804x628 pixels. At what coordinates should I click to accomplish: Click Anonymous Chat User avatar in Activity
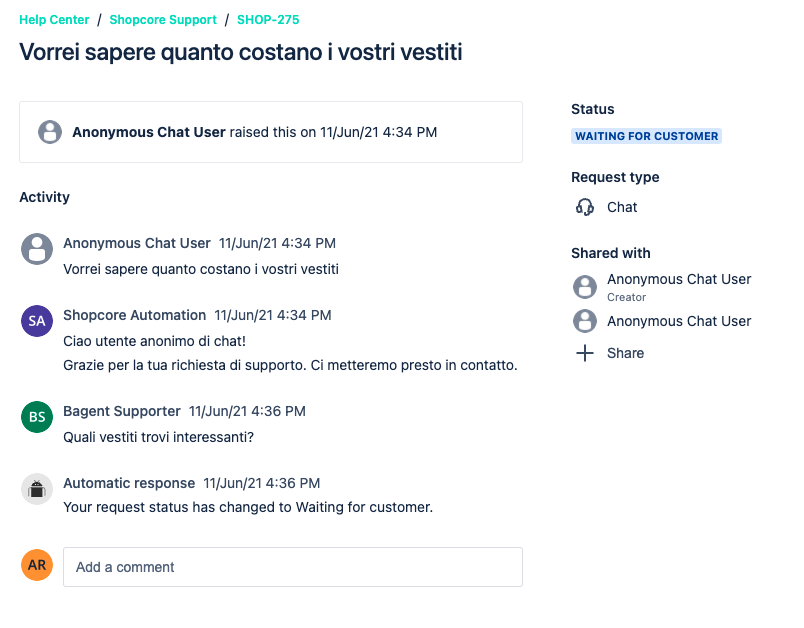pos(37,249)
